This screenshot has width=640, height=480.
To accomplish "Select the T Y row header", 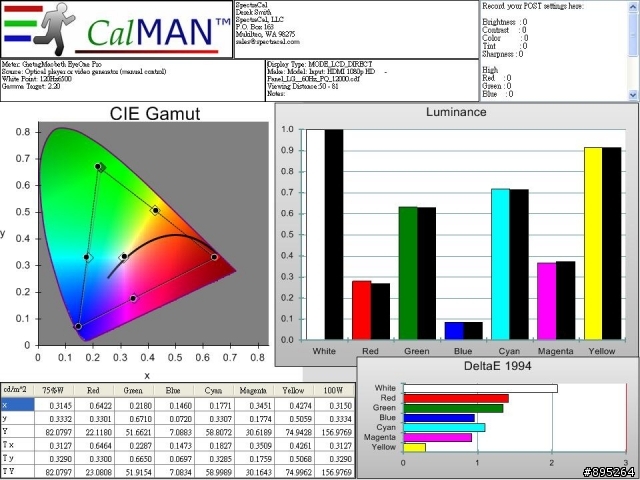I will (x=17, y=472).
